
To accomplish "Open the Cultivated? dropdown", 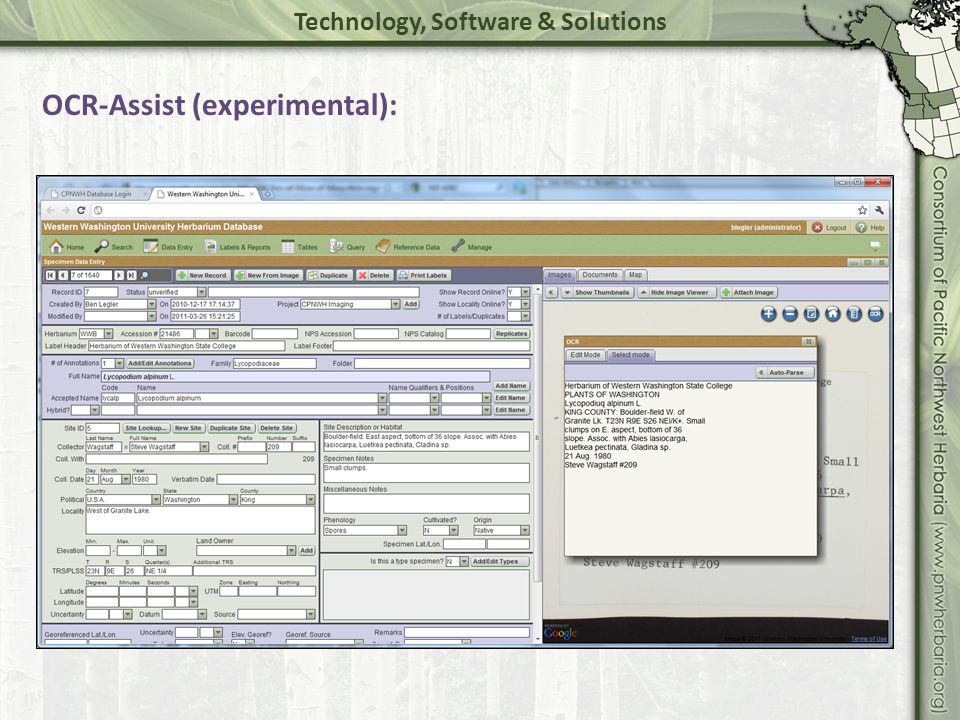I will (454, 530).
